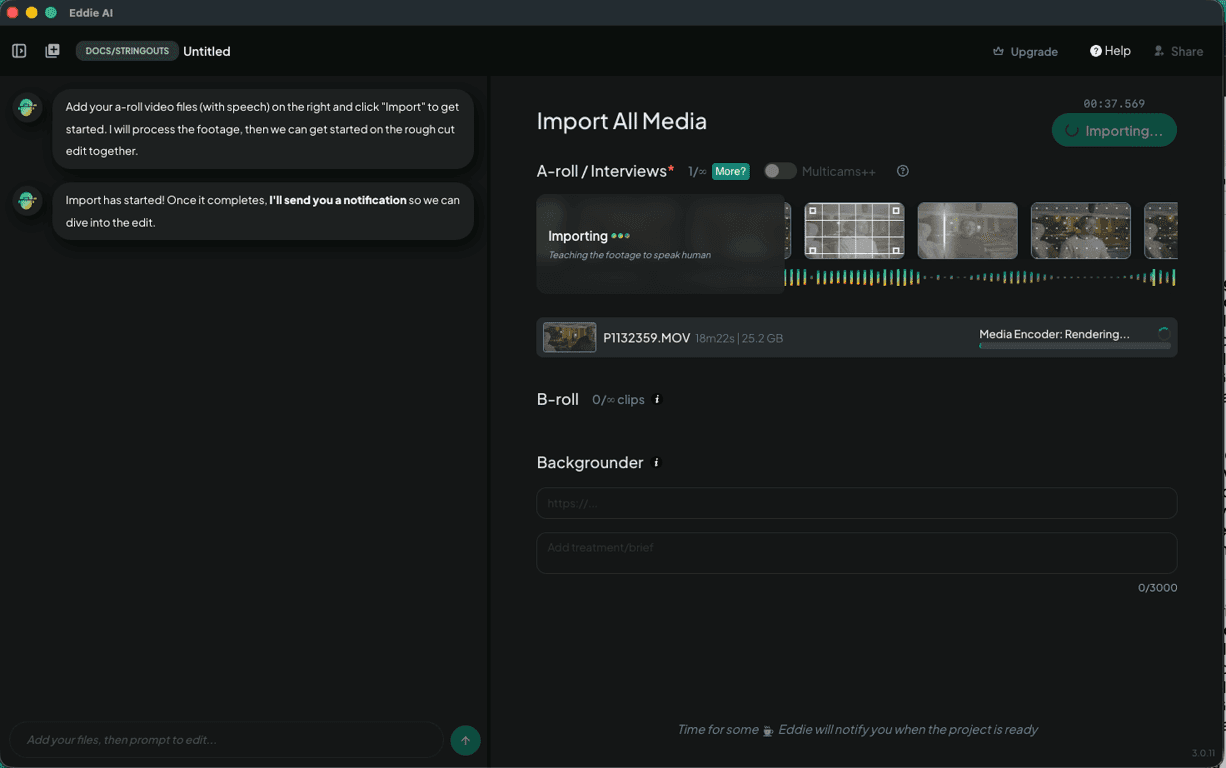Focus the Add treatment/brief text area
This screenshot has height=768, width=1226.
[857, 553]
